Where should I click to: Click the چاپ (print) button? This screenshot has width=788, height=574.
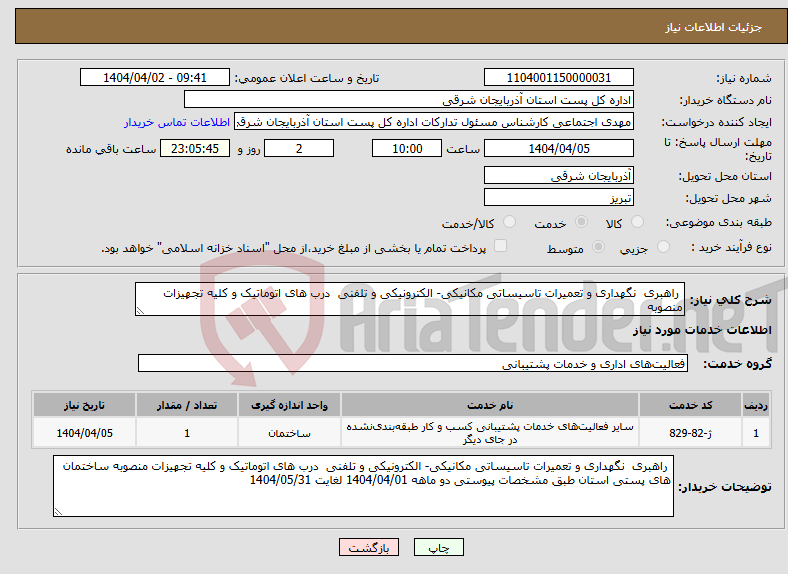tap(438, 547)
